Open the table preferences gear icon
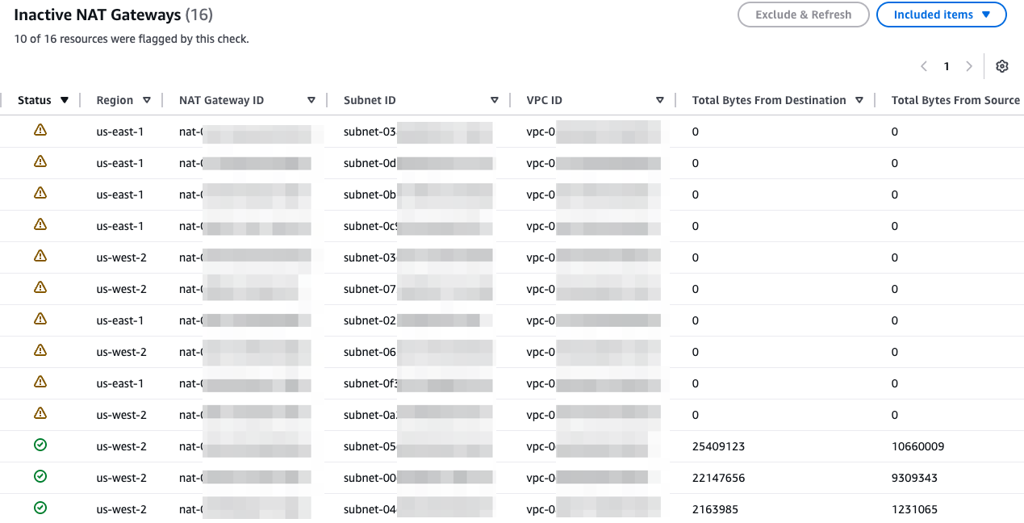Screen dimensions: 1024x523 (x=1002, y=66)
